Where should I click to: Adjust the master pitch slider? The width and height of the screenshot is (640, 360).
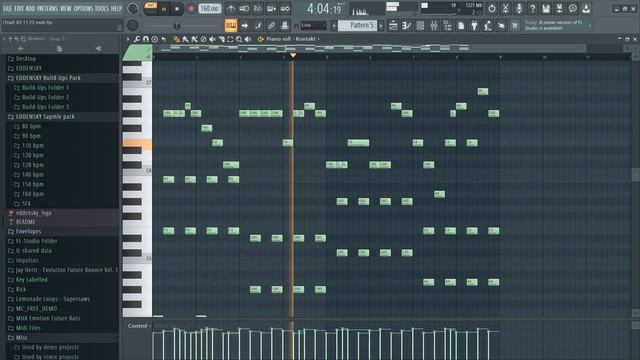pos(177,26)
